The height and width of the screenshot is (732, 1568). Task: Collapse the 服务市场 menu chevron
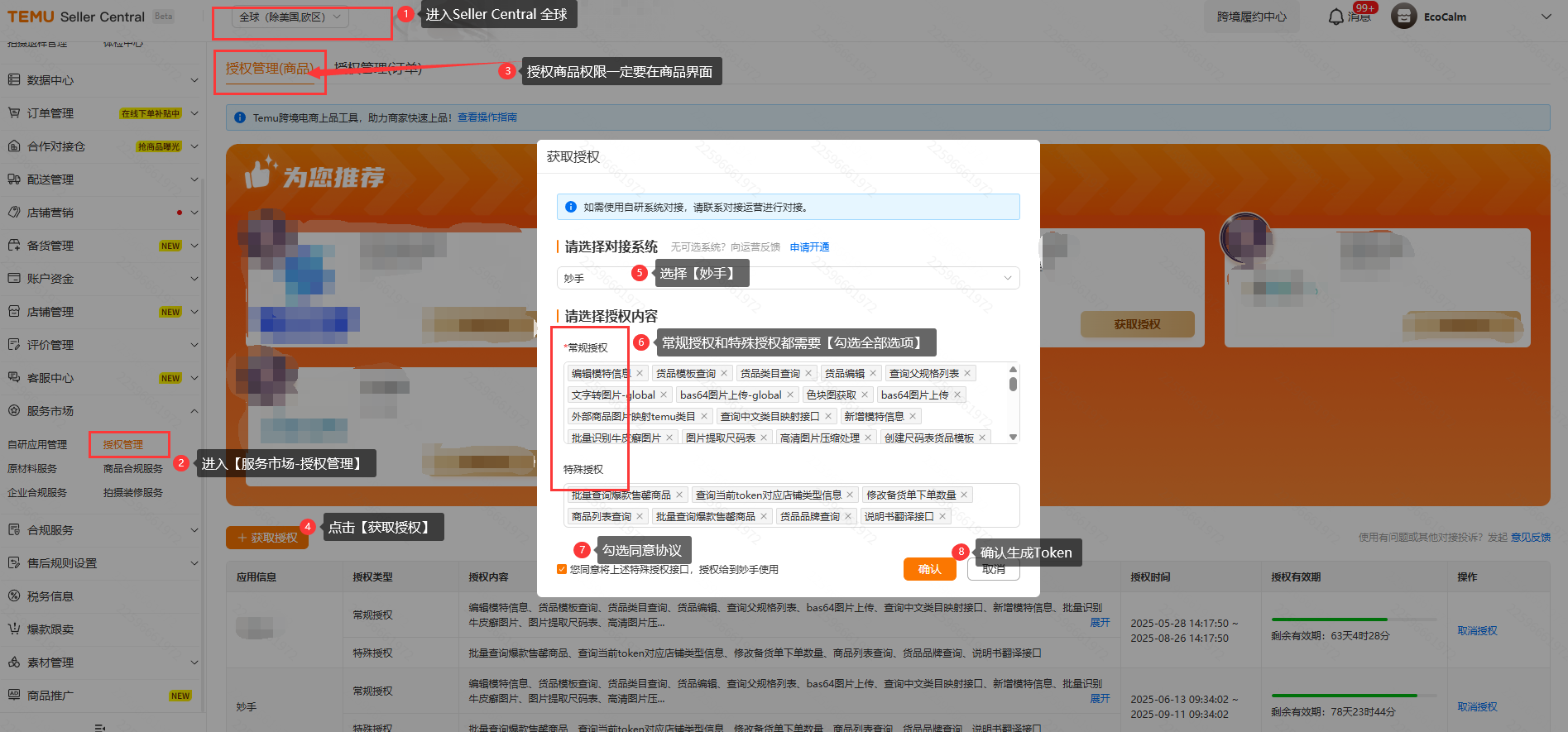coord(194,411)
